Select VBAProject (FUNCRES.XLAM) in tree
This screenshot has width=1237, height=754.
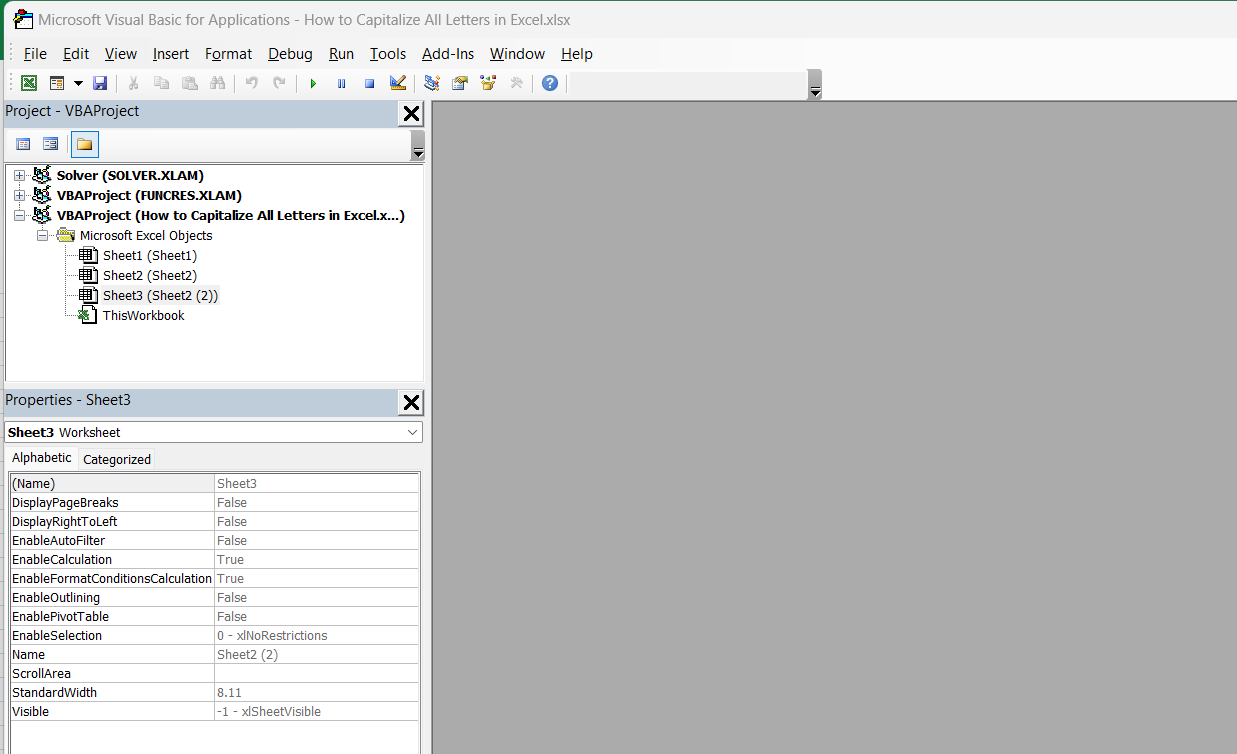(x=149, y=196)
